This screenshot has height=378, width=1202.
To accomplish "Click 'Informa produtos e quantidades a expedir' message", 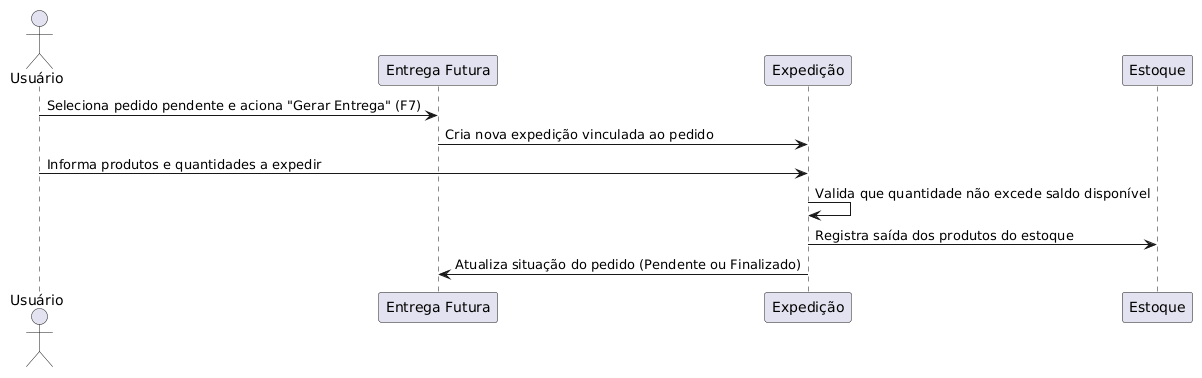I will tap(184, 164).
